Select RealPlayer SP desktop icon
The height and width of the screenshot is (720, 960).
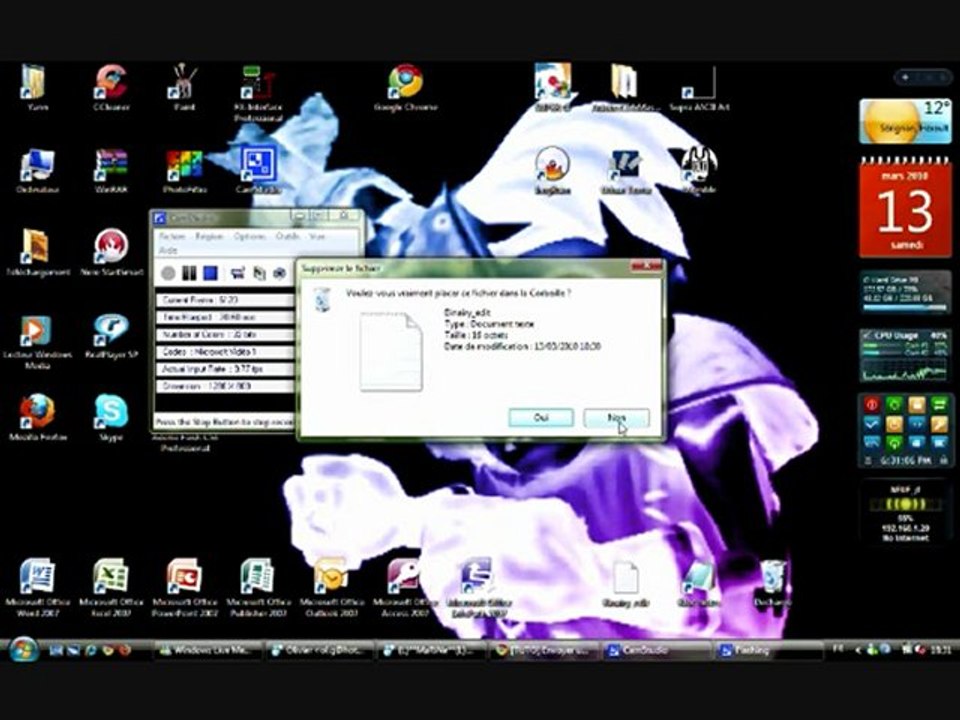click(111, 337)
